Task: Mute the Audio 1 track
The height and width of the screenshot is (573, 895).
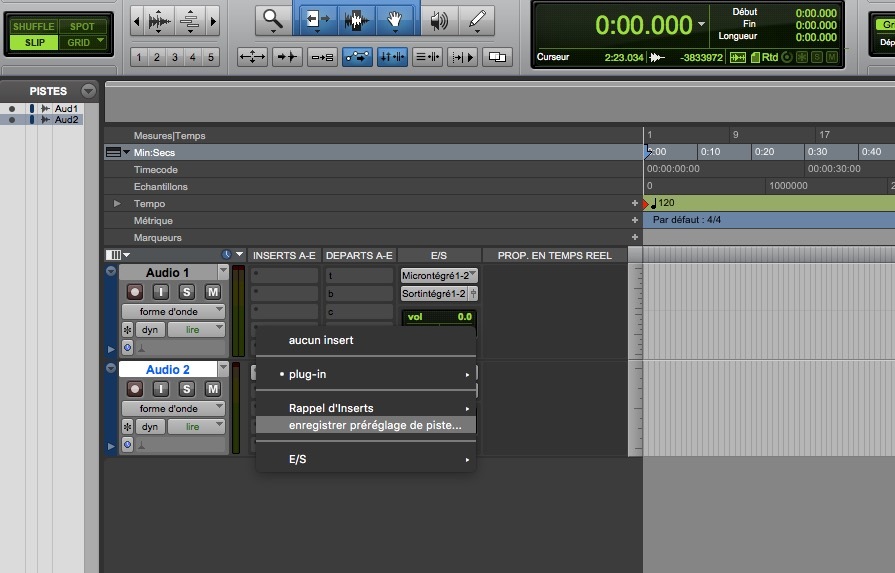Action: coord(213,292)
